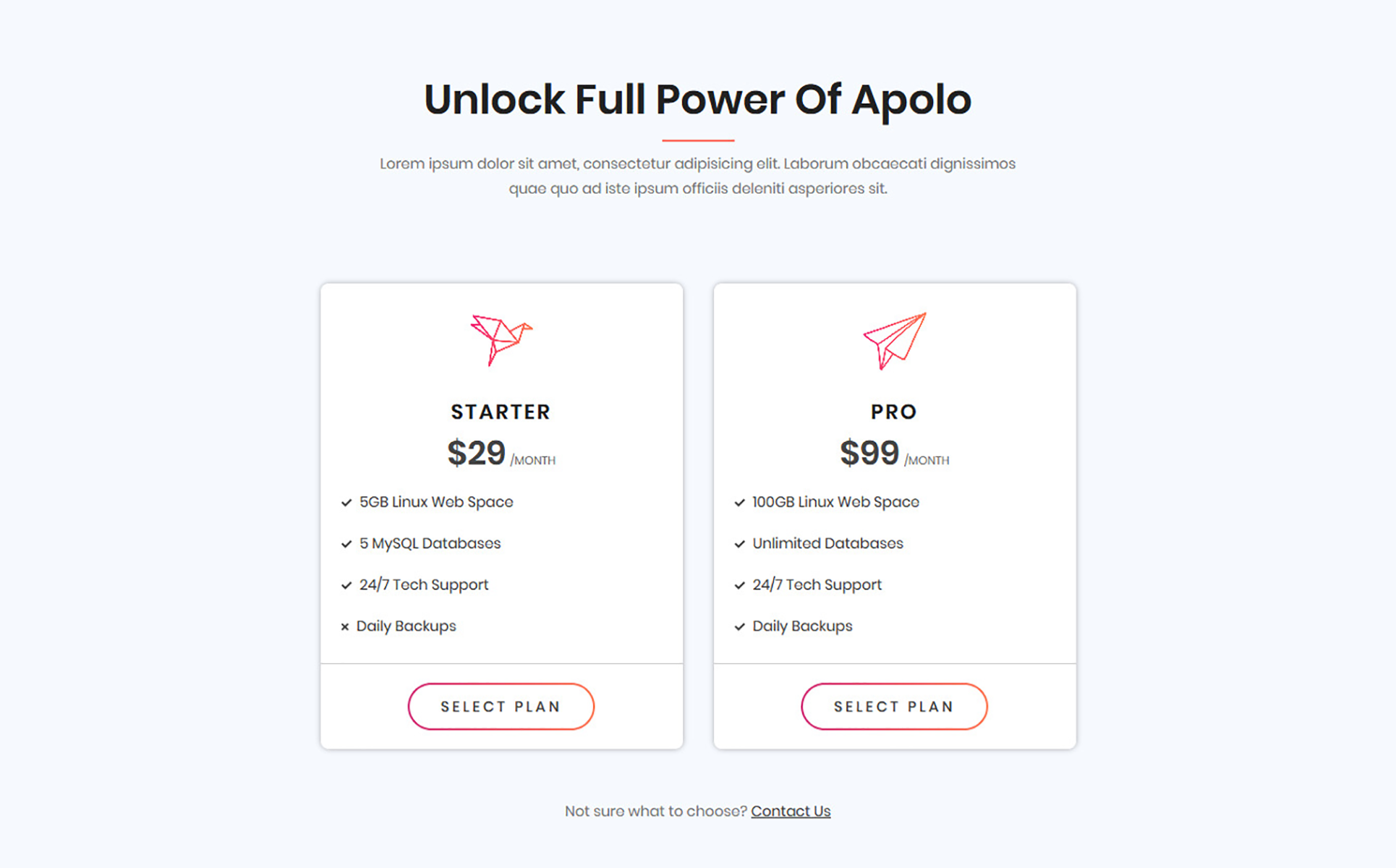Viewport: 1396px width, 868px height.
Task: Click the PRO plan title
Action: click(894, 412)
